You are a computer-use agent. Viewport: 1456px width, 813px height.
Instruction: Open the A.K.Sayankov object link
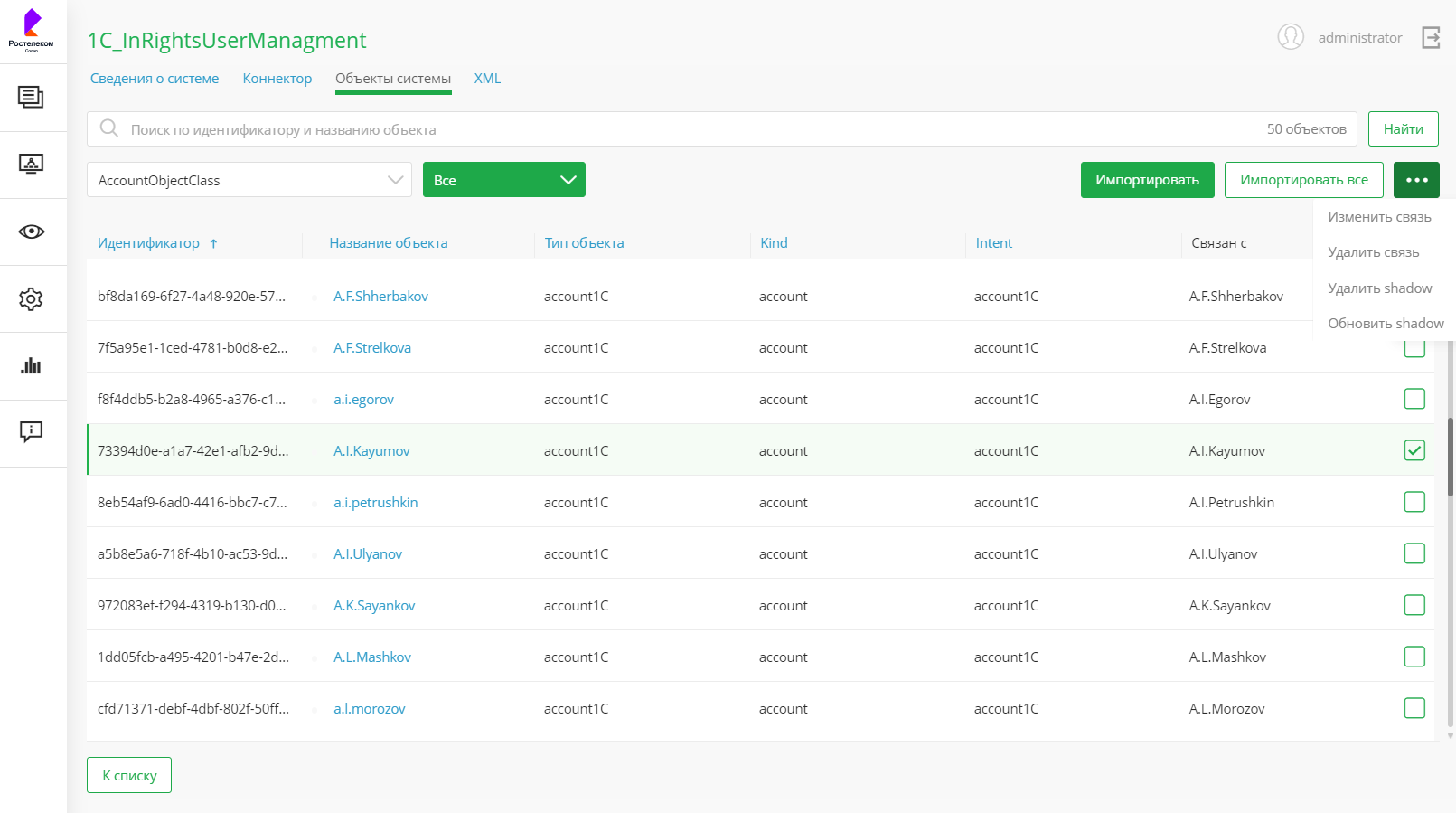[x=374, y=606]
